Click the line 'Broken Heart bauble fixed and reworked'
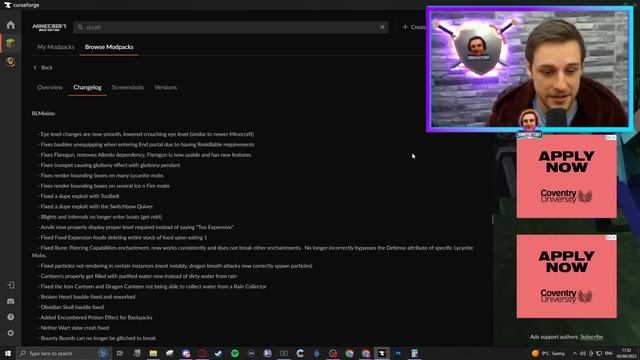Screen dimensions: 640x360 (x=86, y=297)
